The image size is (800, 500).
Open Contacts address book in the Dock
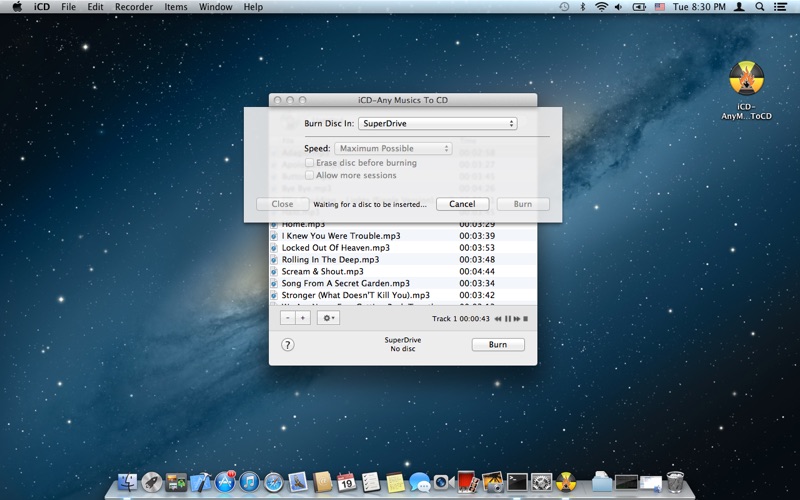pos(322,482)
